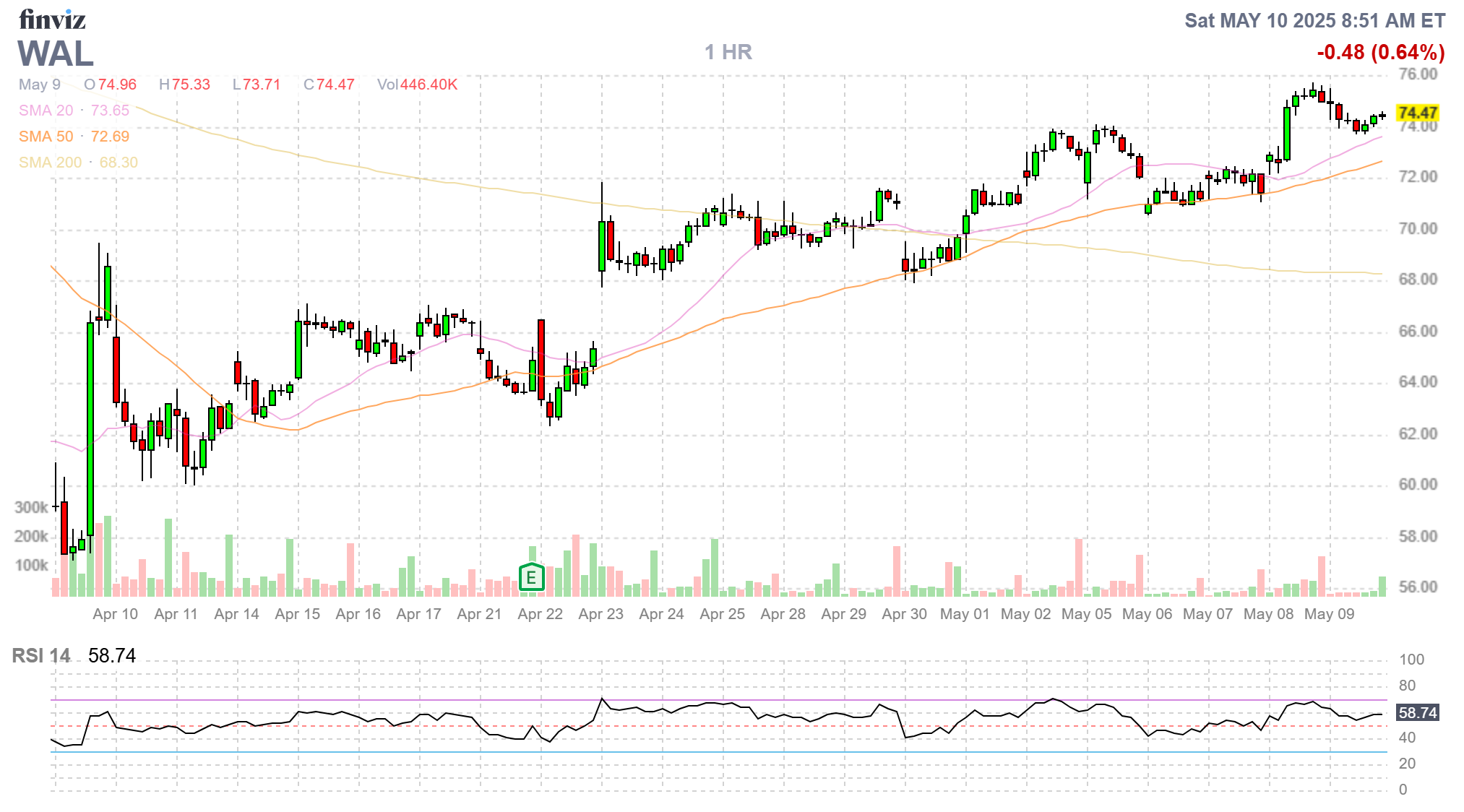
Task: Click the 300k volume axis label
Action: [31, 507]
